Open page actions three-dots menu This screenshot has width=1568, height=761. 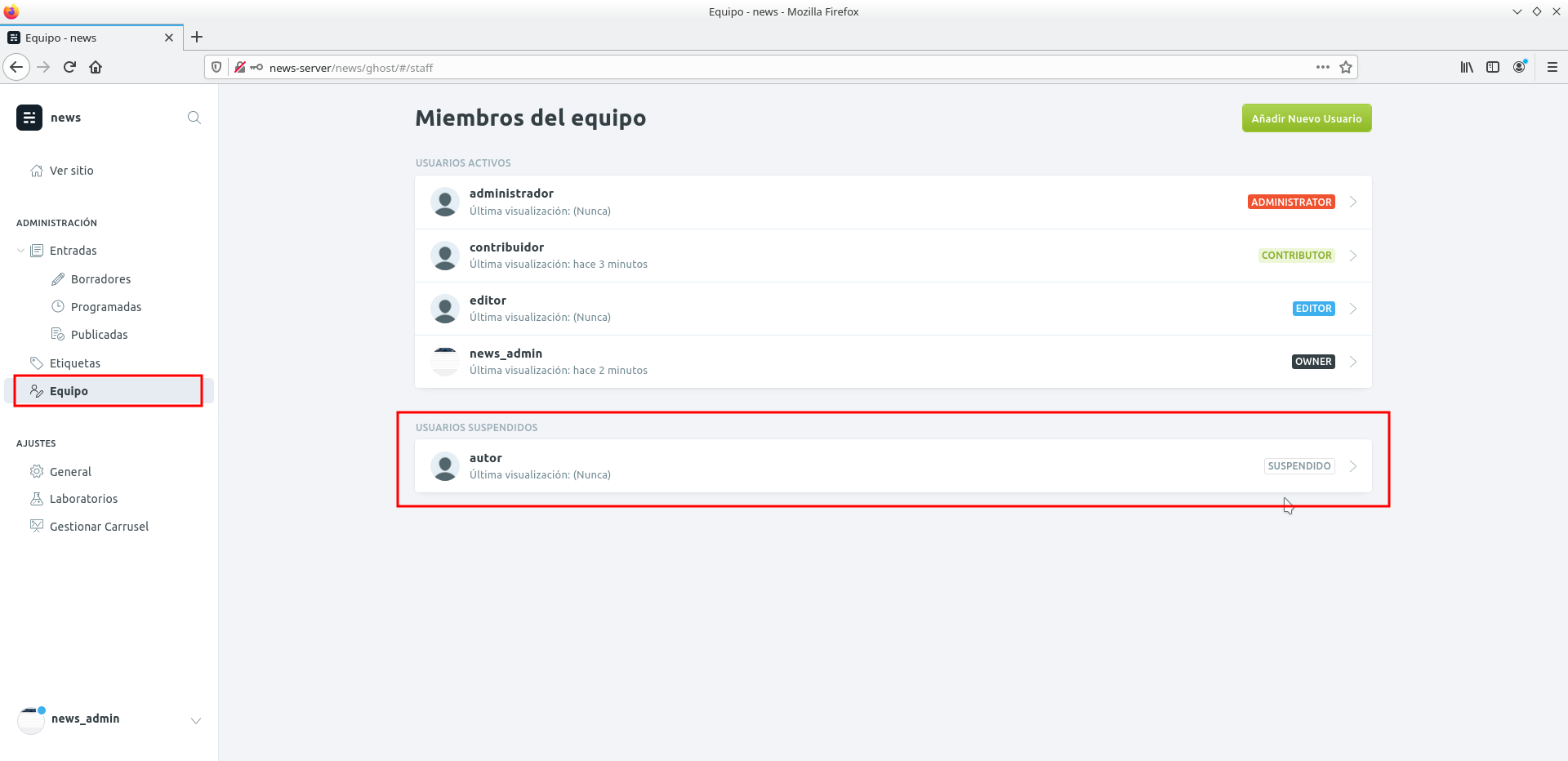click(1322, 67)
